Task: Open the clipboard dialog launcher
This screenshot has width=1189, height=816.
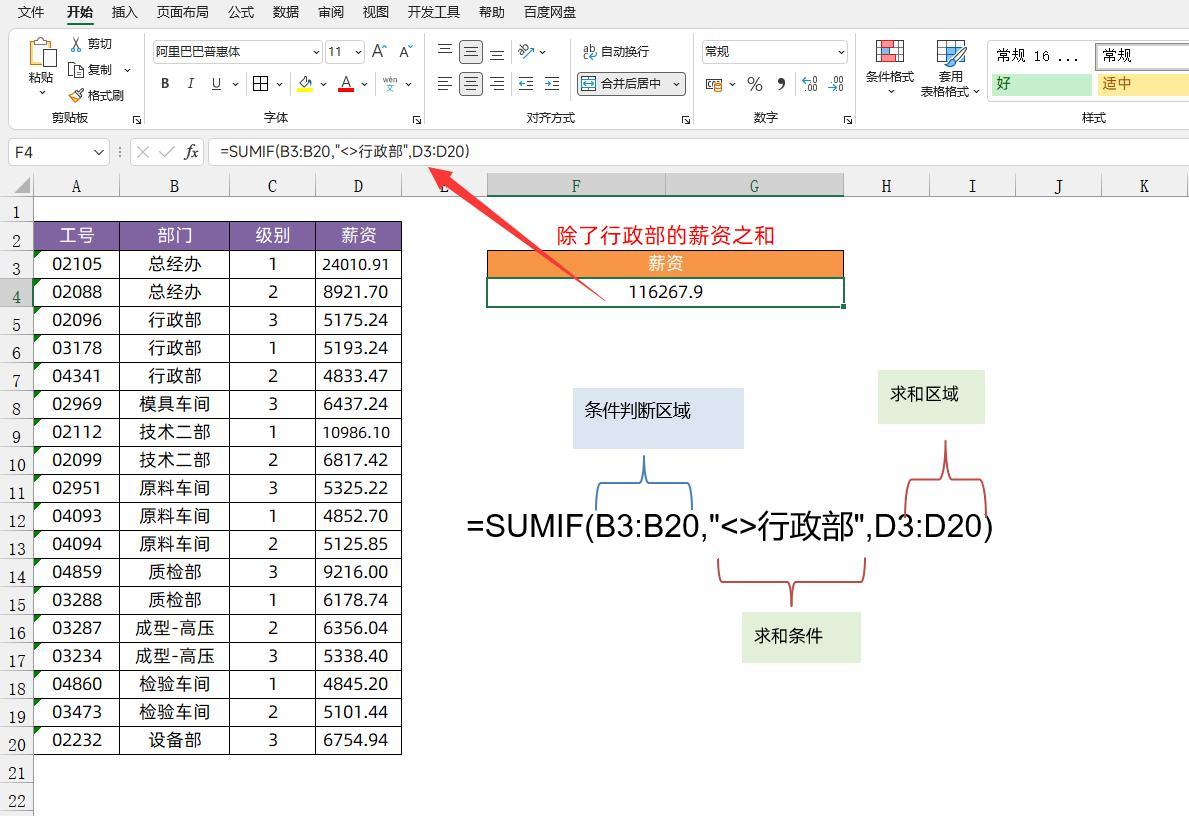Action: (x=136, y=120)
